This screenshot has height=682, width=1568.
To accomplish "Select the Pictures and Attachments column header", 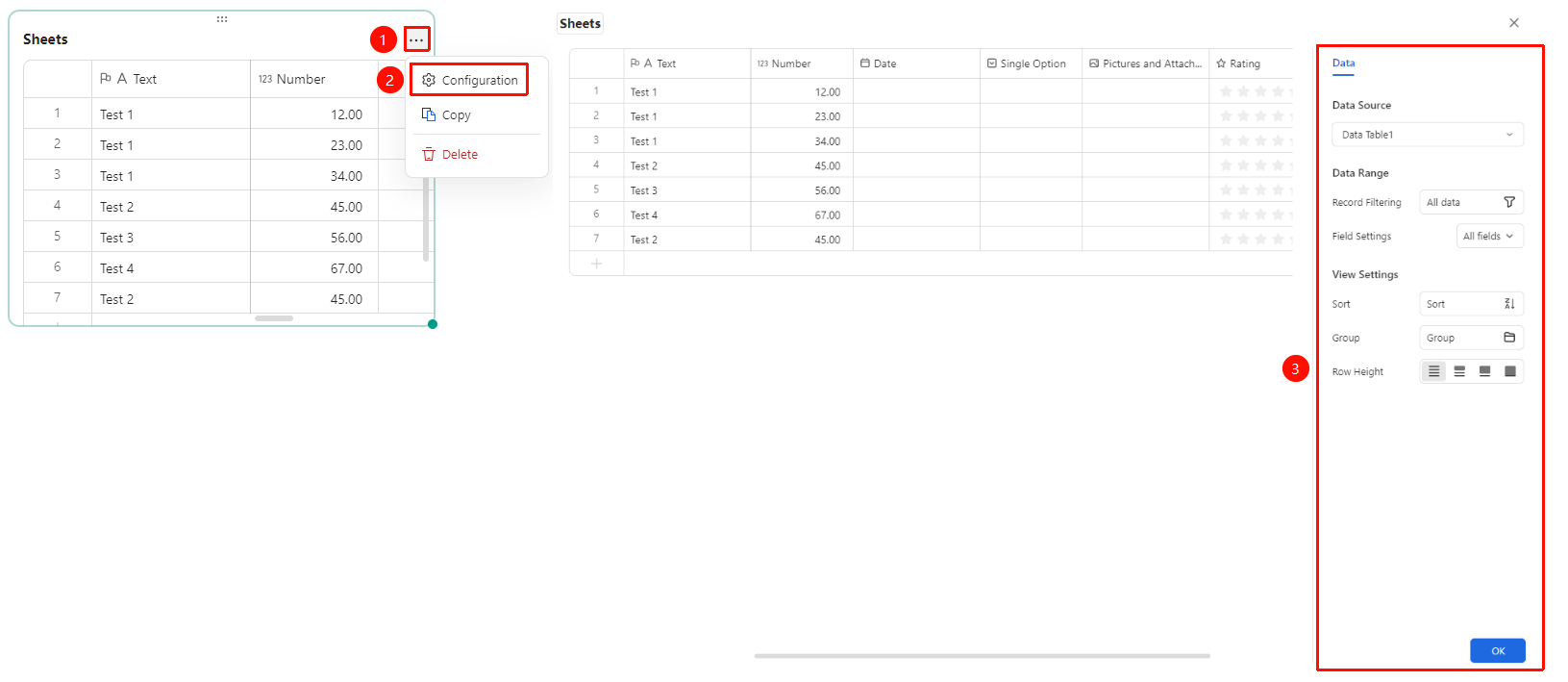I will pos(1145,63).
